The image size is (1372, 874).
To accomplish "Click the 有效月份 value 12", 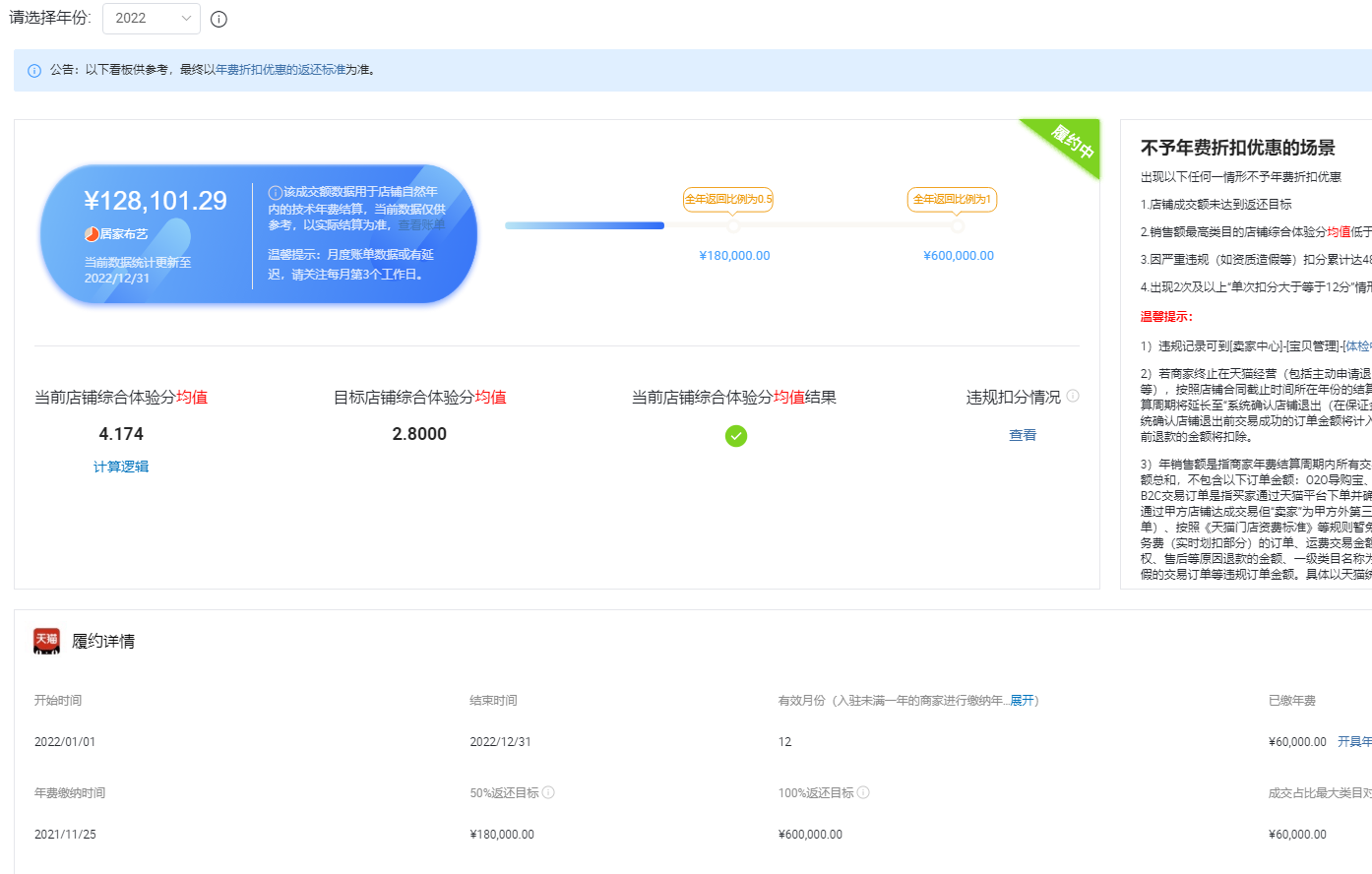I will [x=784, y=742].
